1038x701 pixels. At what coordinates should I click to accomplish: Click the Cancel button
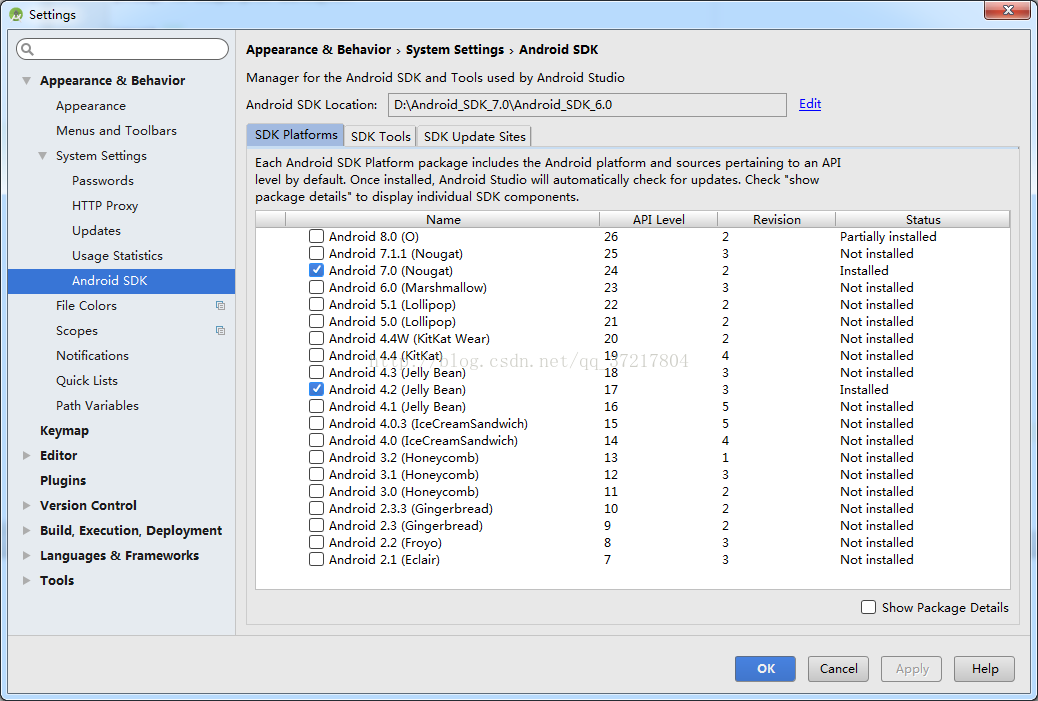click(838, 669)
